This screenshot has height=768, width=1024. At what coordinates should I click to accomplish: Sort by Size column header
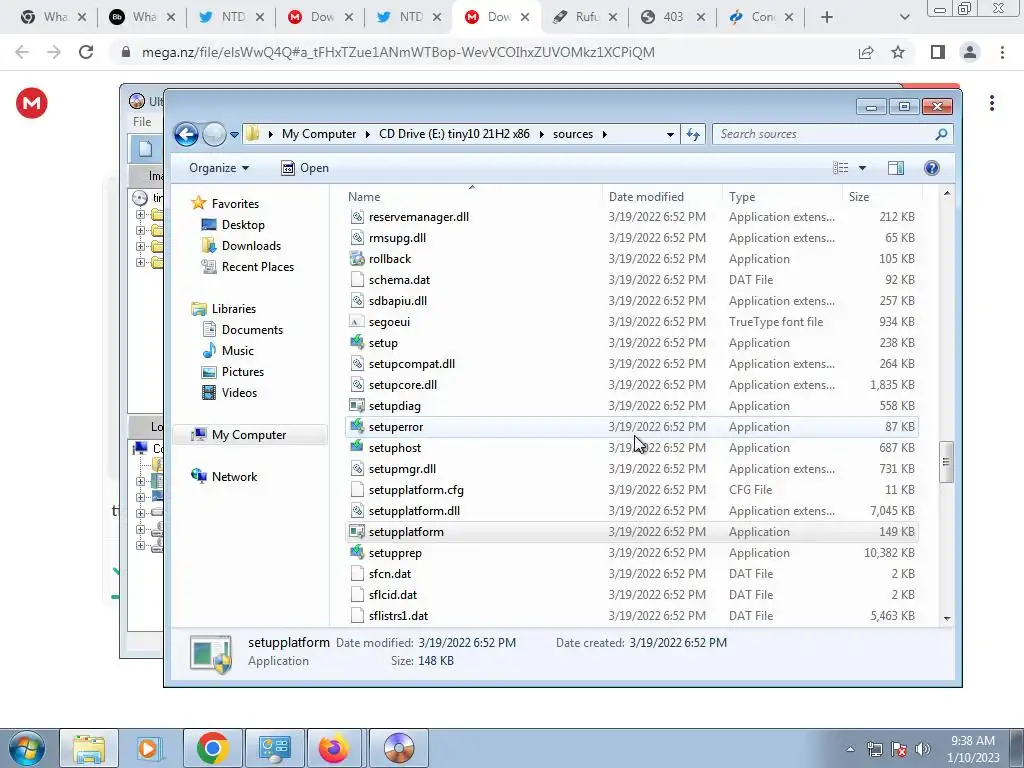click(882, 197)
